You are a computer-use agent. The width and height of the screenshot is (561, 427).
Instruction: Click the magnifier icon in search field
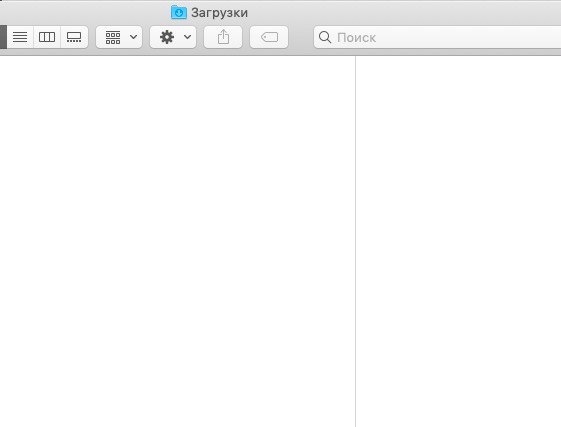click(325, 37)
